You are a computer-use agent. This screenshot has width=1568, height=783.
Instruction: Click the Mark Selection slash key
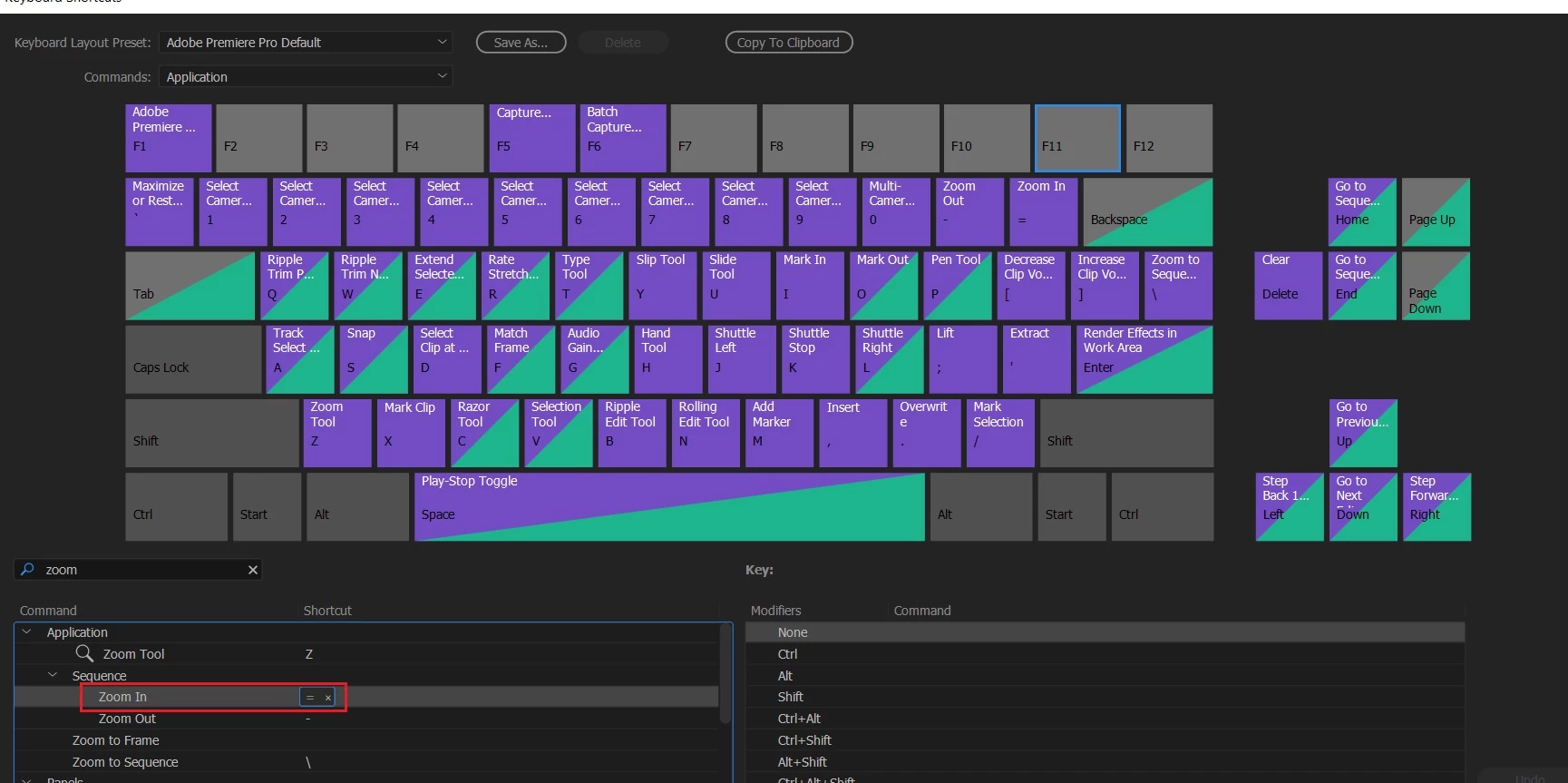click(x=1000, y=433)
